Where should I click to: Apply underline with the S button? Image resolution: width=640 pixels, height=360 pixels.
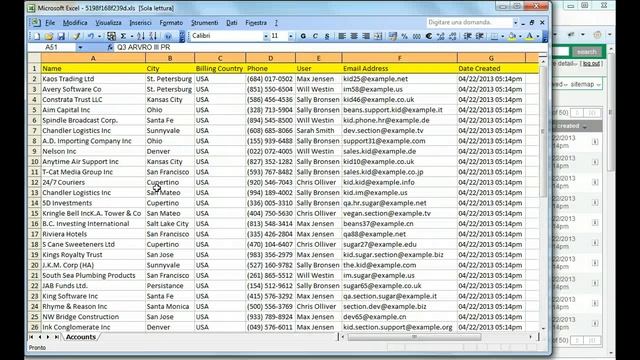(x=327, y=36)
